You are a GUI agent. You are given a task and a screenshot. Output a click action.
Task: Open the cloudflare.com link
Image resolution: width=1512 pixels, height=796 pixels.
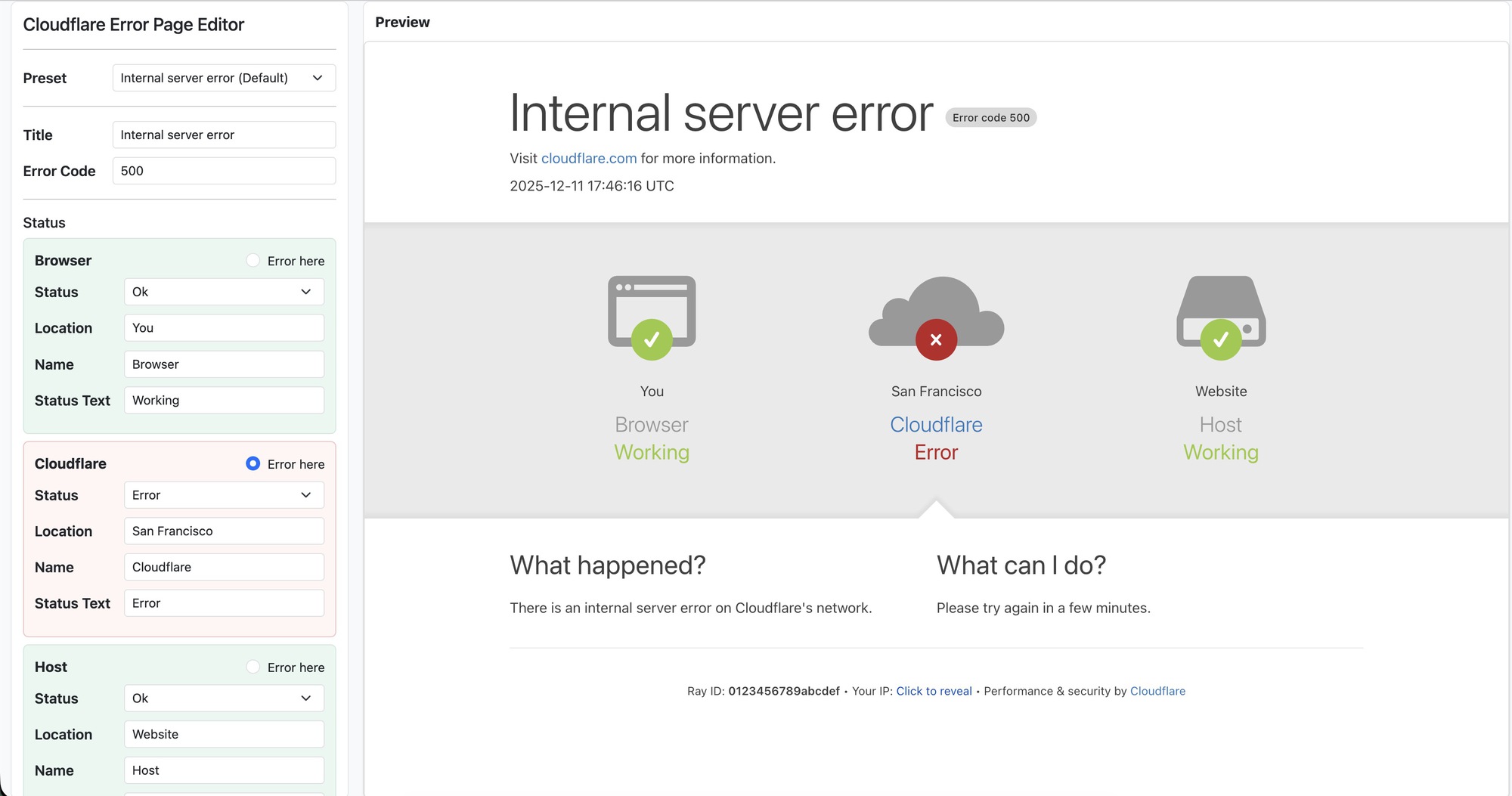tap(588, 158)
